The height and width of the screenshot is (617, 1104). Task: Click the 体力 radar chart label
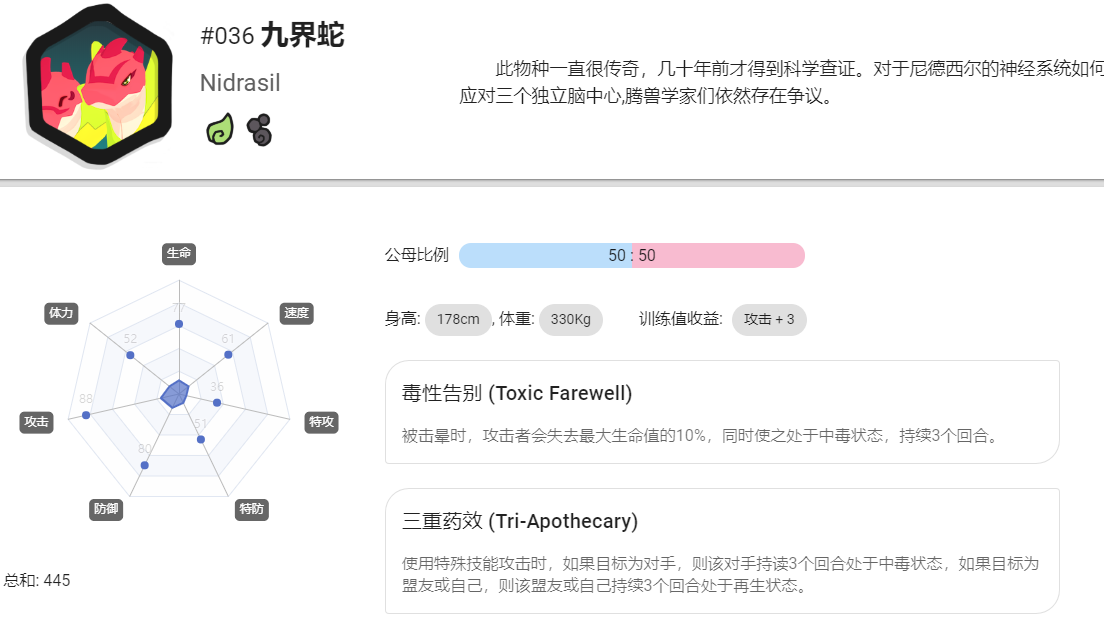click(61, 313)
